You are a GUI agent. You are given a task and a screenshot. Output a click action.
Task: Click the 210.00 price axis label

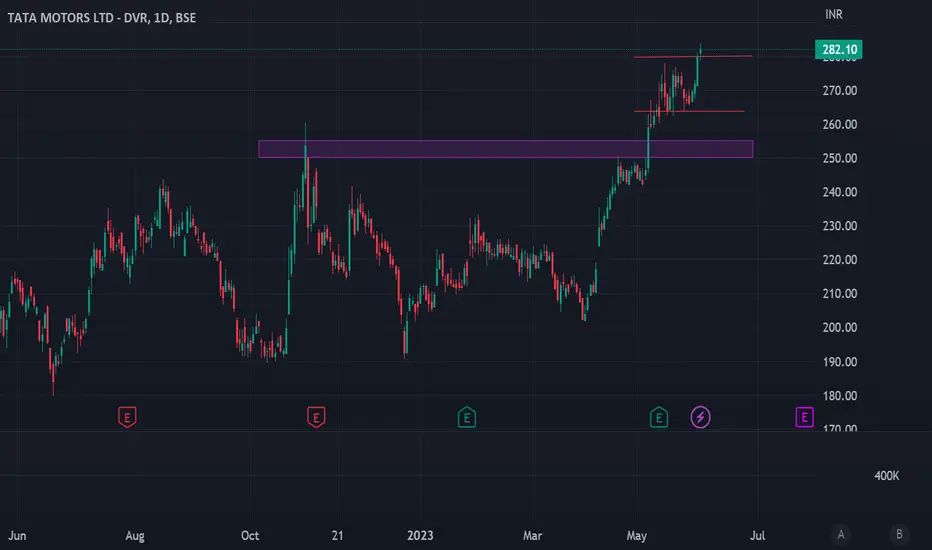click(x=839, y=294)
